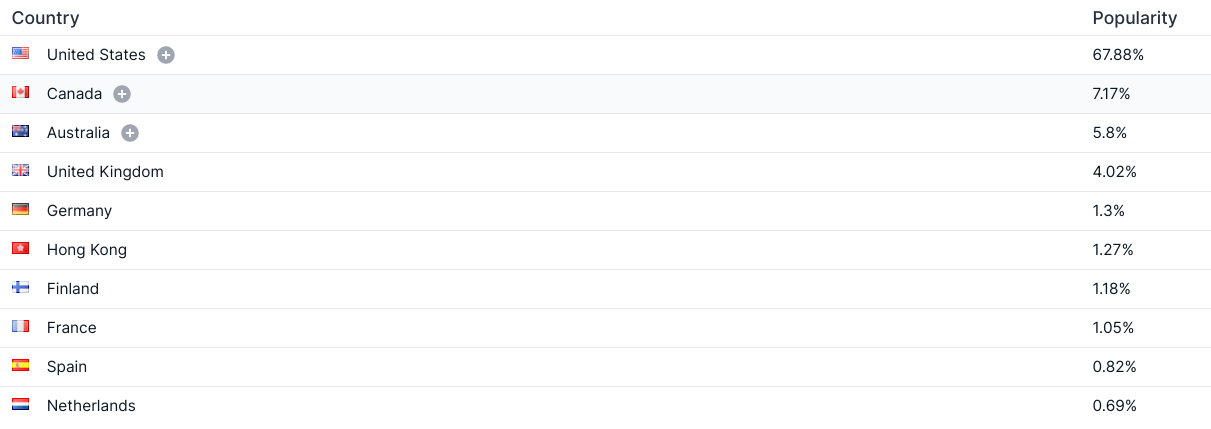Sort by the Country column header
The height and width of the screenshot is (429, 1211).
45,18
